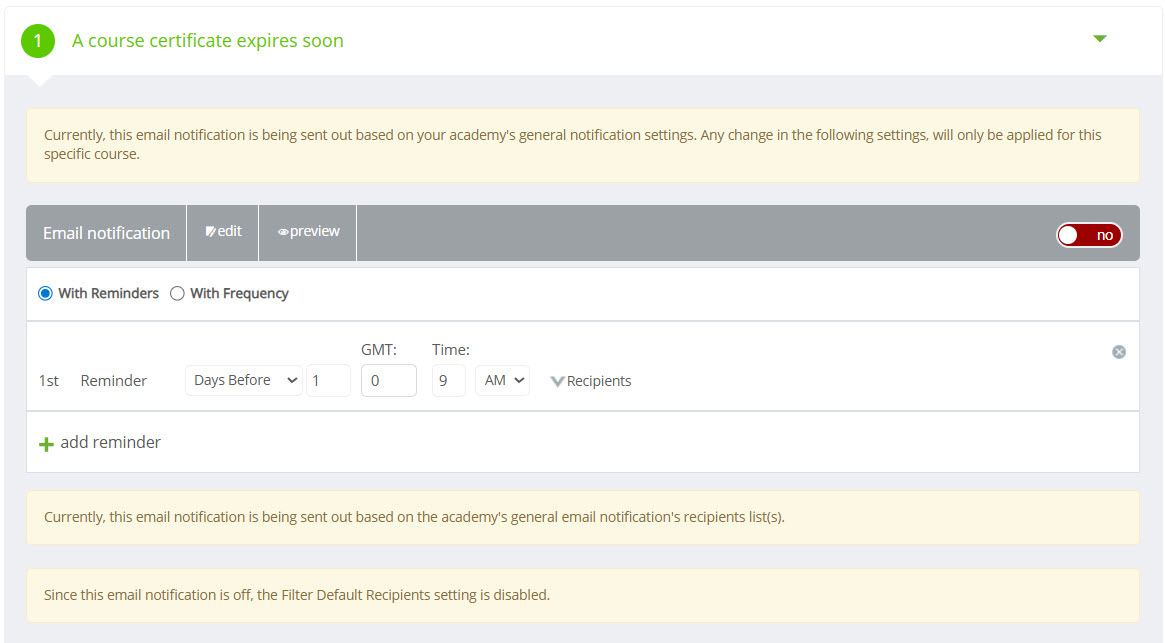Image resolution: width=1165 pixels, height=643 pixels.
Task: Select the With Reminders radio button
Action: pos(45,294)
